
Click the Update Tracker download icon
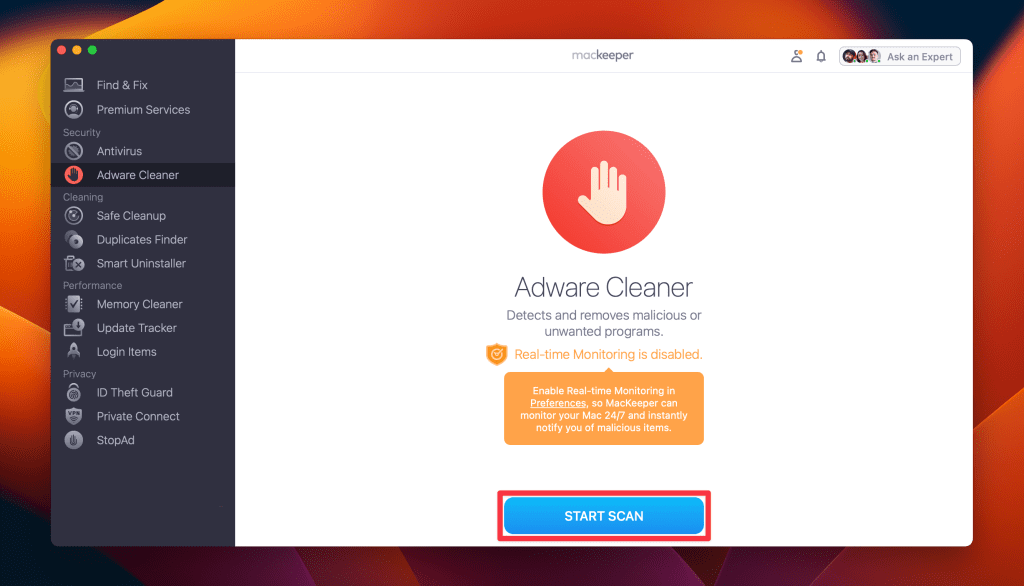coord(74,327)
